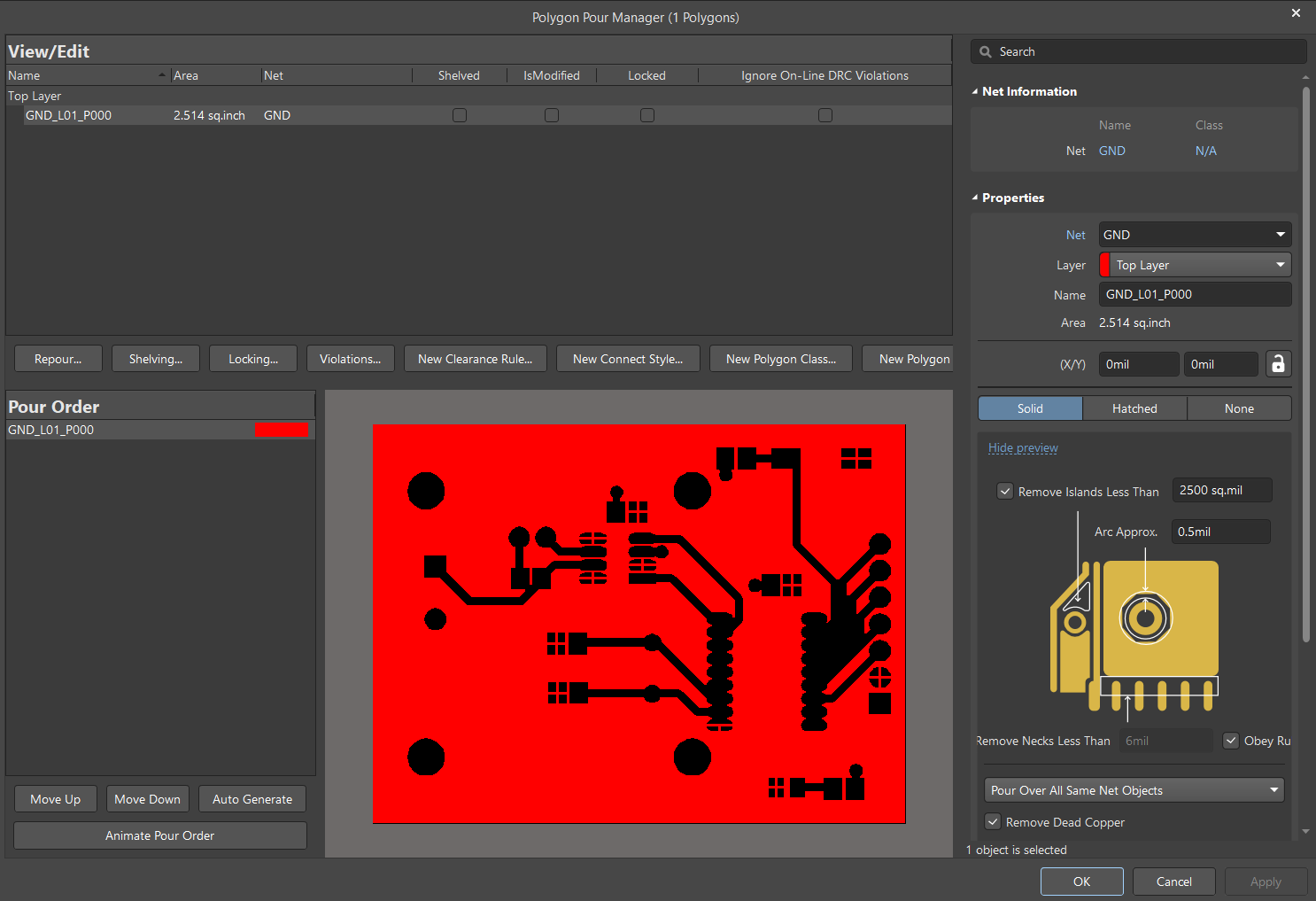
Task: Toggle IsModified checkbox for GND_L01_P000
Action: point(552,115)
